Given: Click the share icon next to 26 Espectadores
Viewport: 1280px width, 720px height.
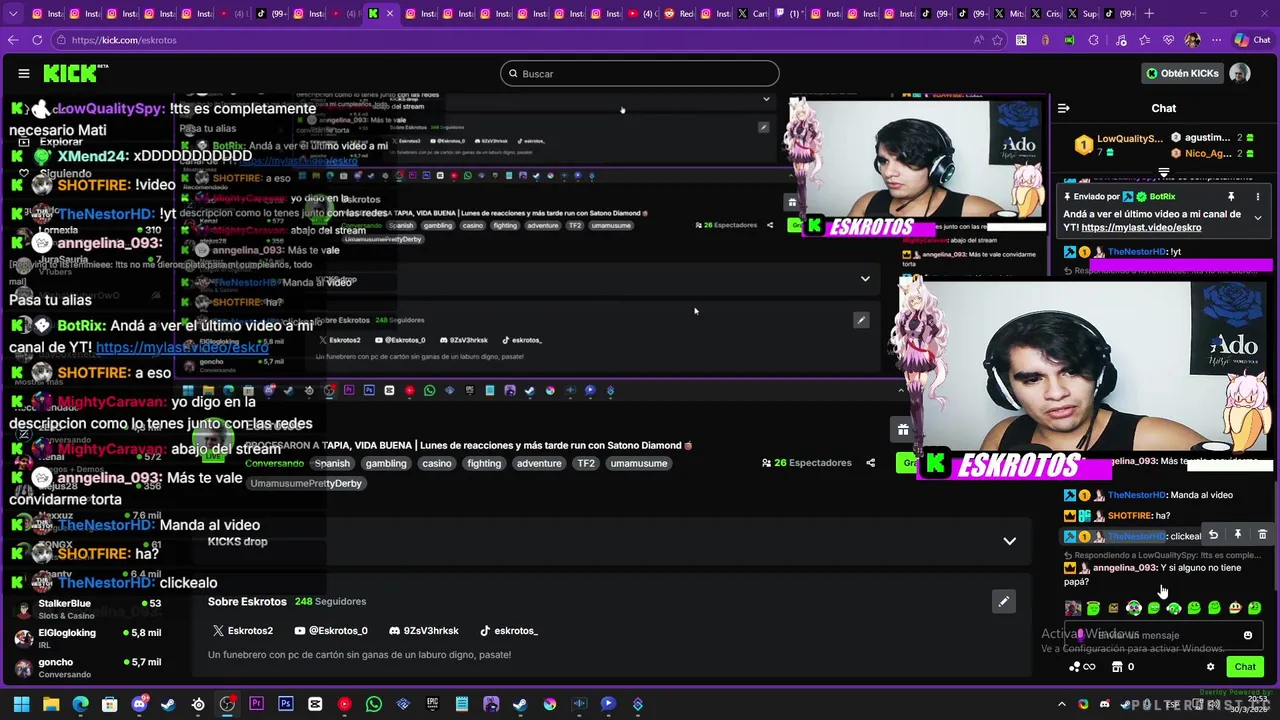Looking at the screenshot, I should point(870,463).
